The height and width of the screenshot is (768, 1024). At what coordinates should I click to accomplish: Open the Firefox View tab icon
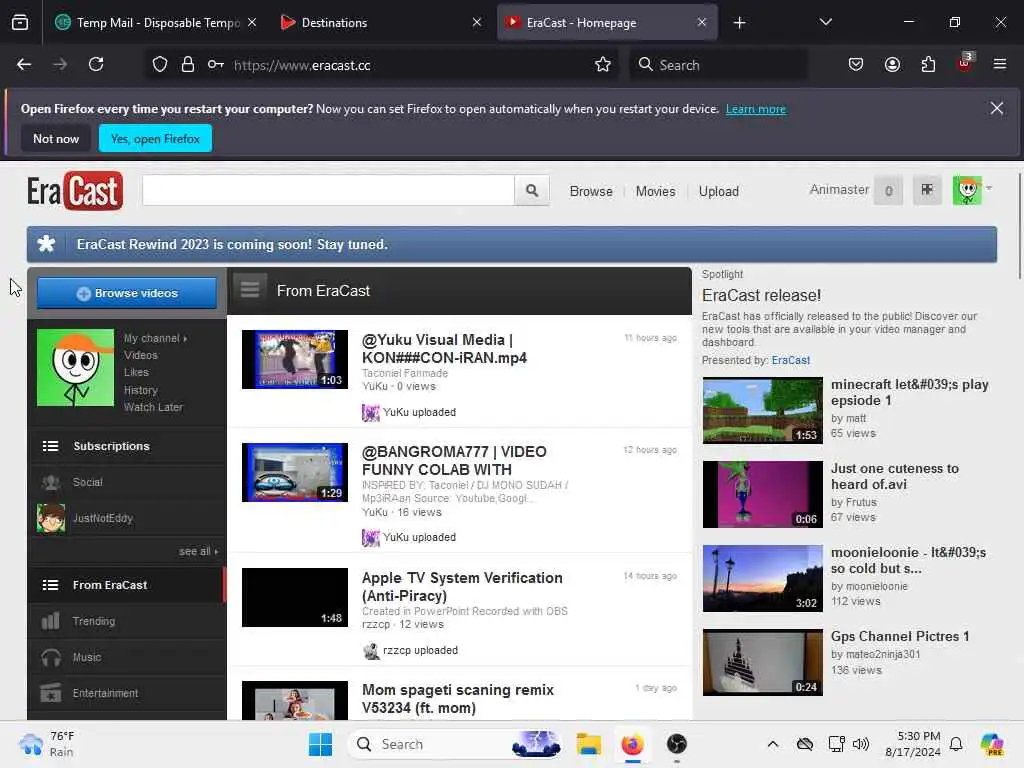pyautogui.click(x=20, y=23)
